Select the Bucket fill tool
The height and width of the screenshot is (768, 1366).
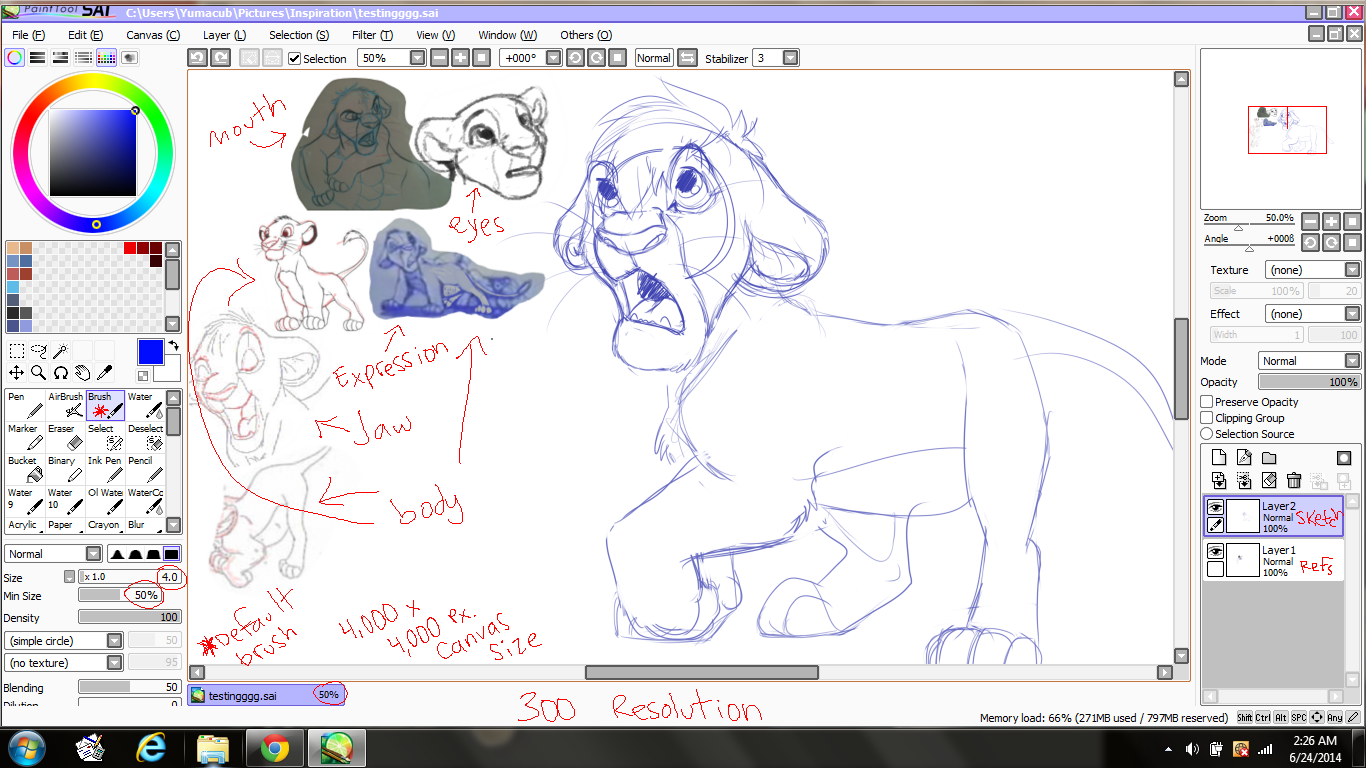(x=25, y=469)
